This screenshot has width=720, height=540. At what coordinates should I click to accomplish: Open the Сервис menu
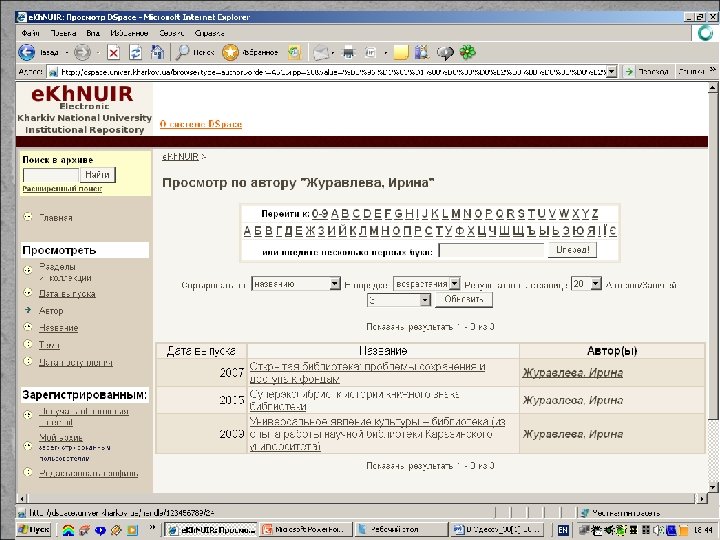(x=171, y=33)
